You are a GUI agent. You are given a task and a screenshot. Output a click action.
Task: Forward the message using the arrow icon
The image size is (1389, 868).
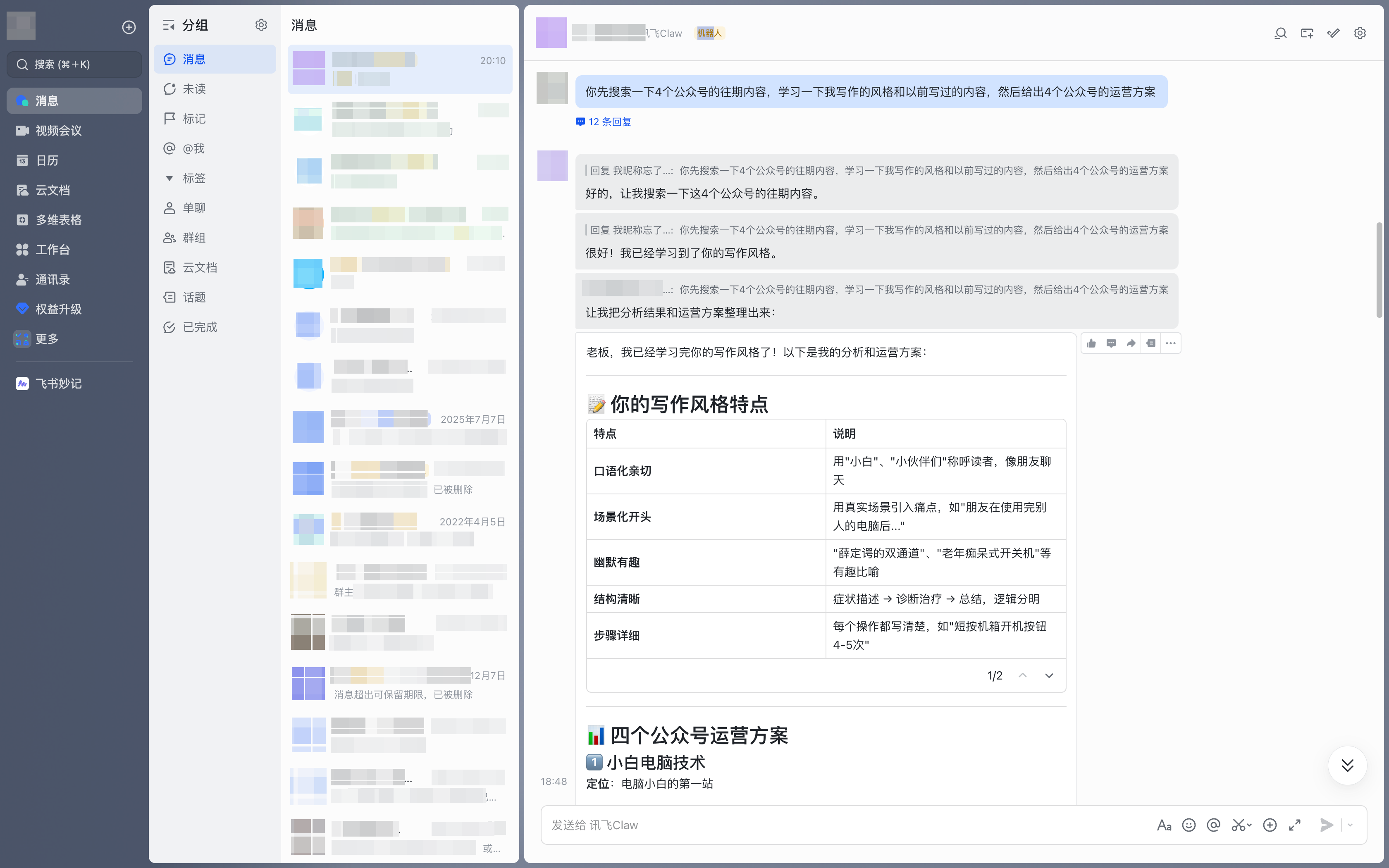[1131, 343]
